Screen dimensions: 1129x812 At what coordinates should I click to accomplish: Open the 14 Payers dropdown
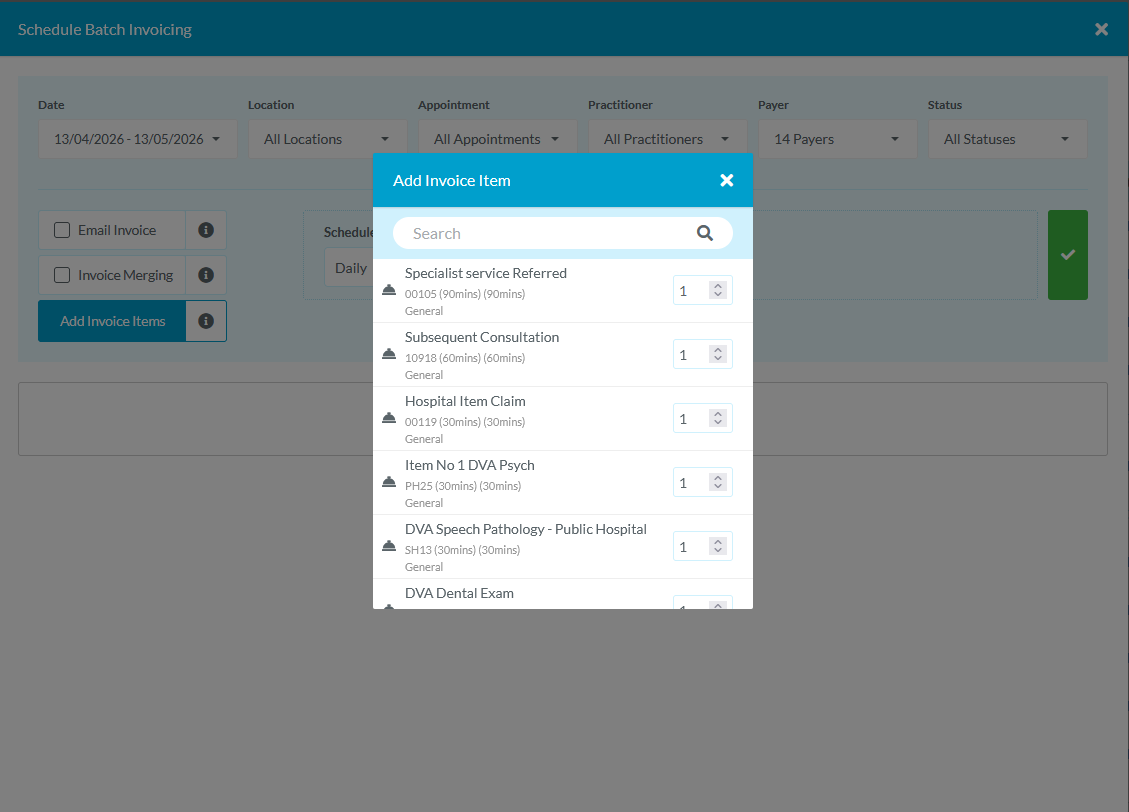click(x=837, y=139)
